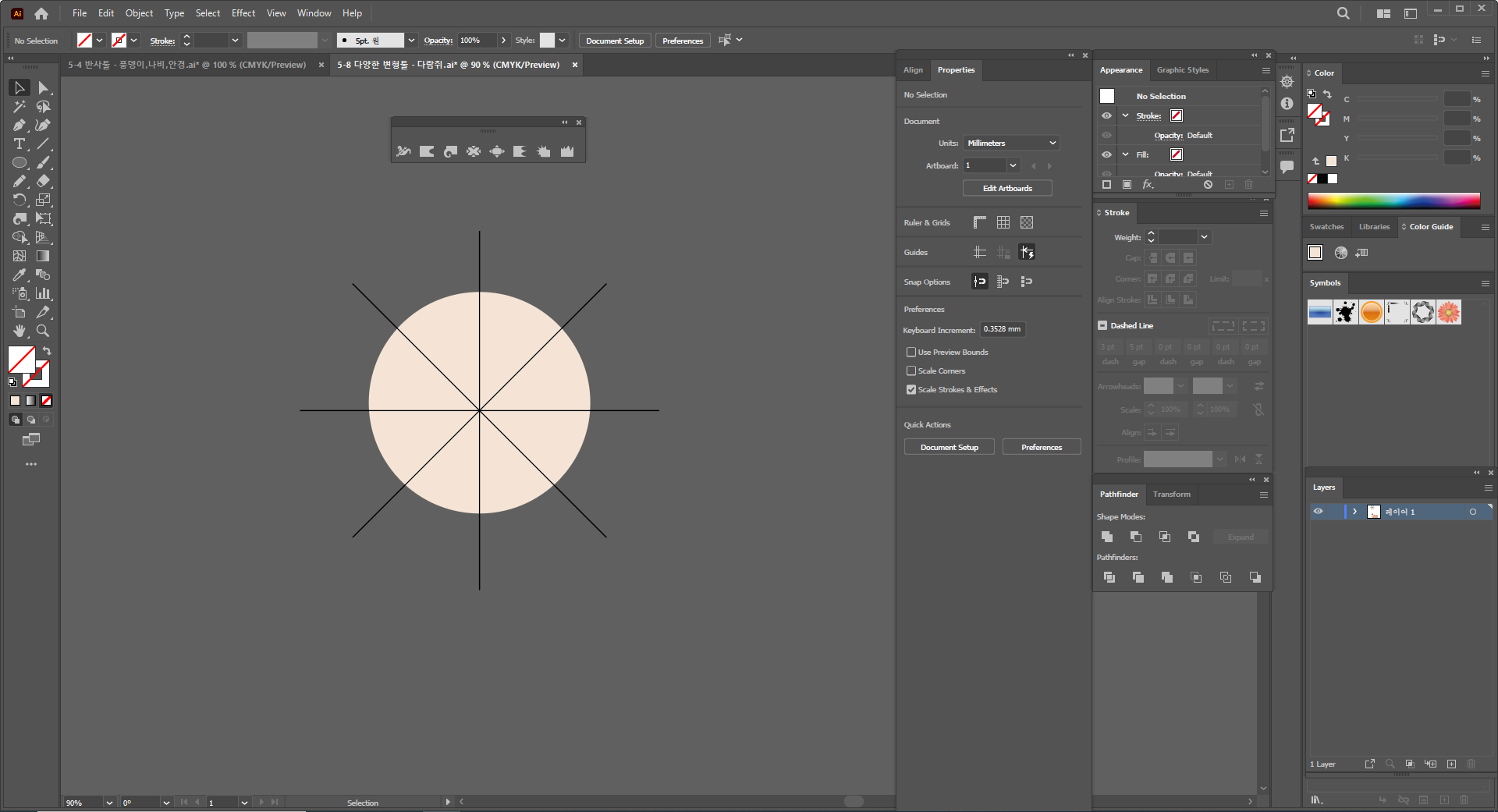This screenshot has width=1498, height=812.
Task: Choose the Magic Wand tool
Action: (20, 106)
